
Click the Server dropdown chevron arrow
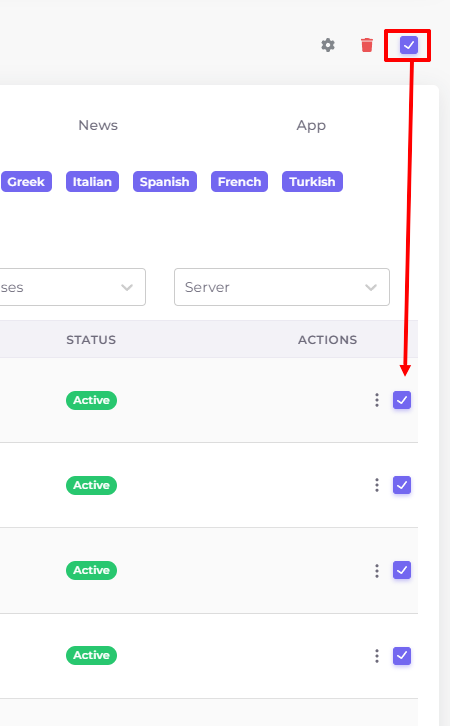point(371,288)
